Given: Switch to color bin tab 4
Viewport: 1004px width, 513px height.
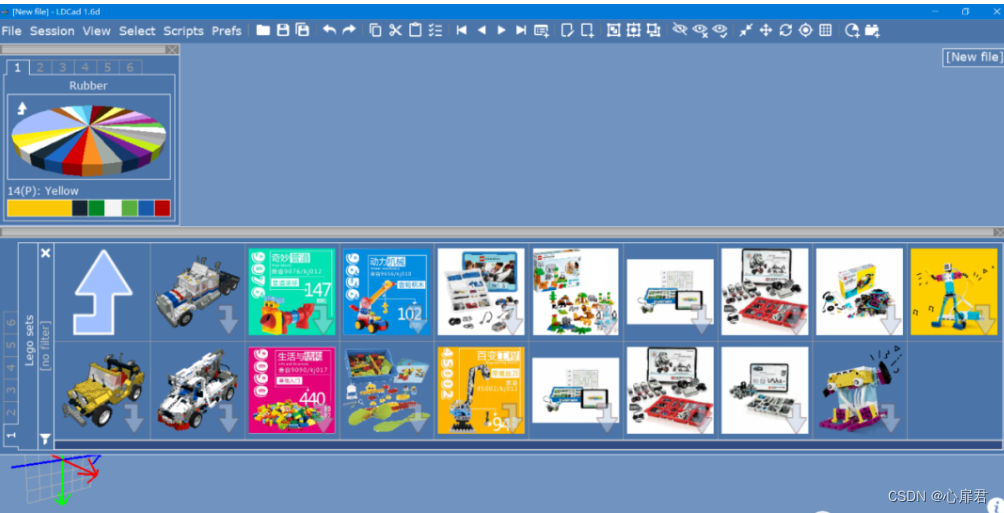Looking at the screenshot, I should (x=85, y=67).
